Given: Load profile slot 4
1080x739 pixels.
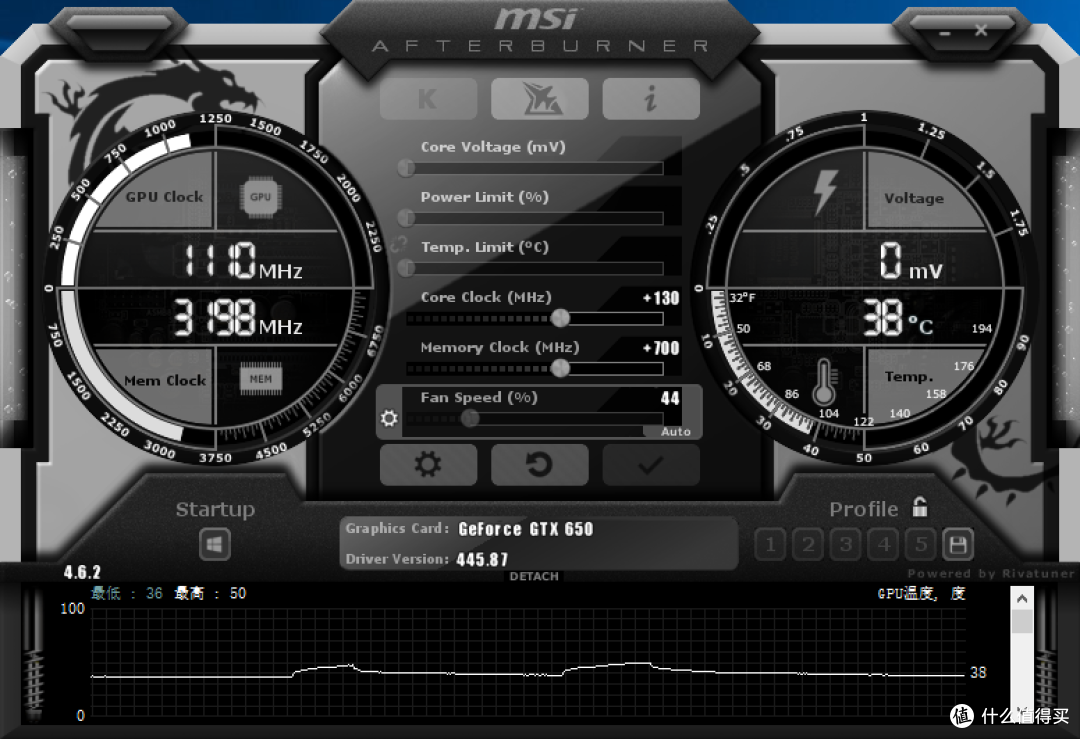Looking at the screenshot, I should point(883,545).
